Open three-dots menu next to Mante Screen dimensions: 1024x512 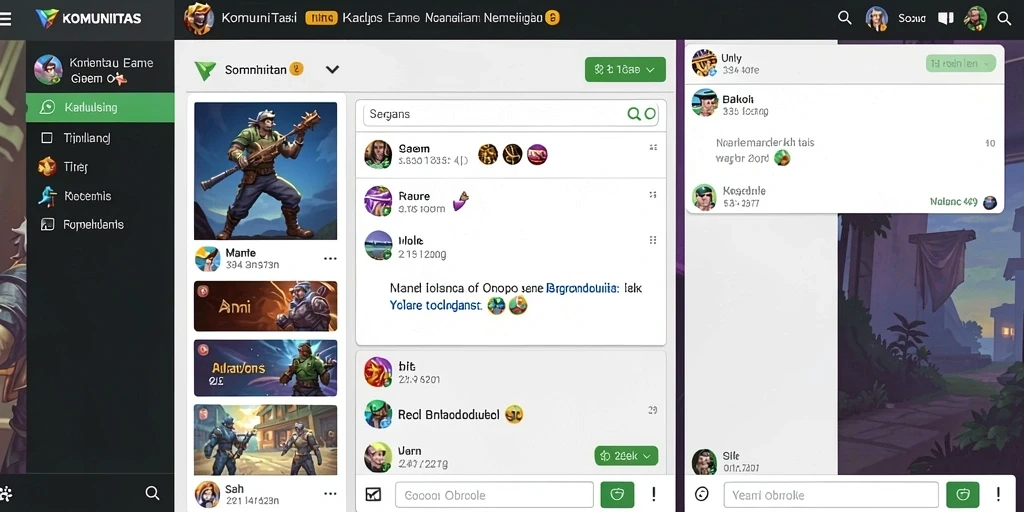[x=330, y=259]
